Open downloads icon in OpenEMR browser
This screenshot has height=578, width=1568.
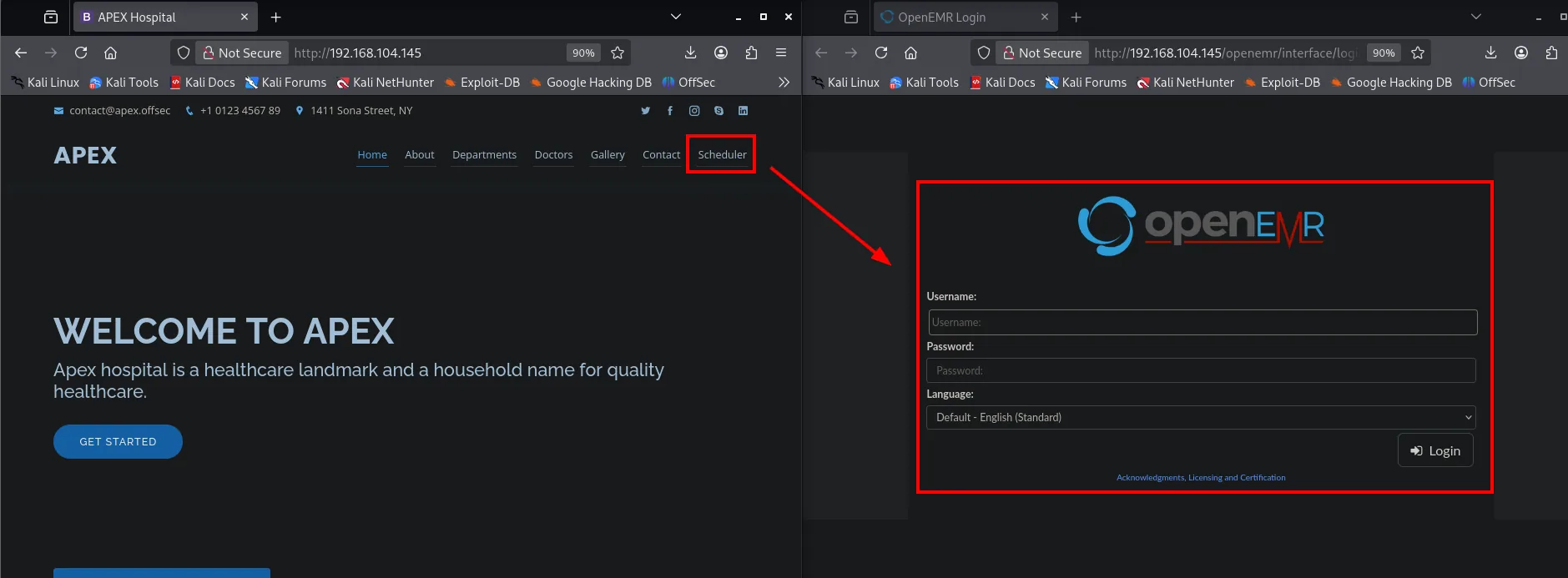click(x=1490, y=53)
